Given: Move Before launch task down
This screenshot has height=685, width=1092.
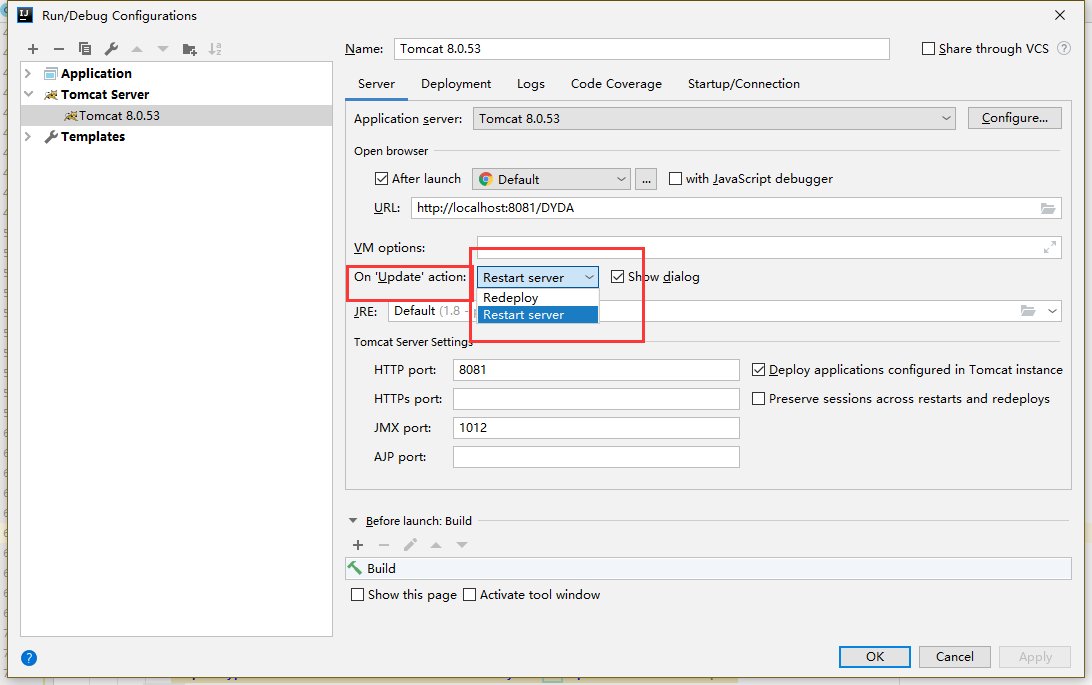Looking at the screenshot, I should 462,545.
